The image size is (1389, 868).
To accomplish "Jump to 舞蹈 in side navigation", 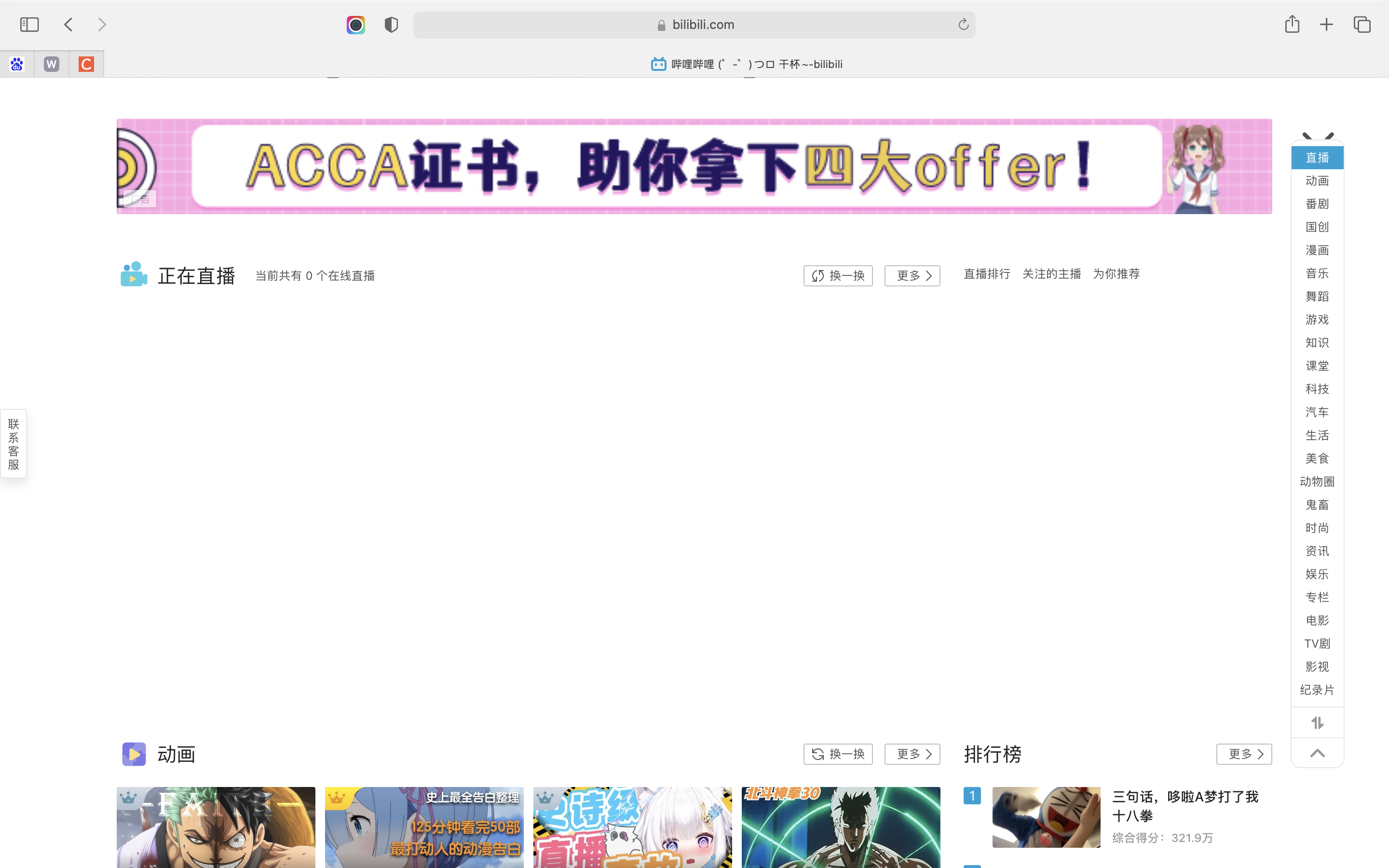I will tap(1317, 297).
